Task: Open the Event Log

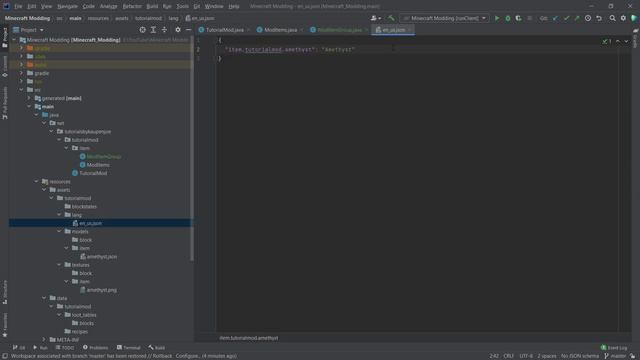Action: point(614,348)
